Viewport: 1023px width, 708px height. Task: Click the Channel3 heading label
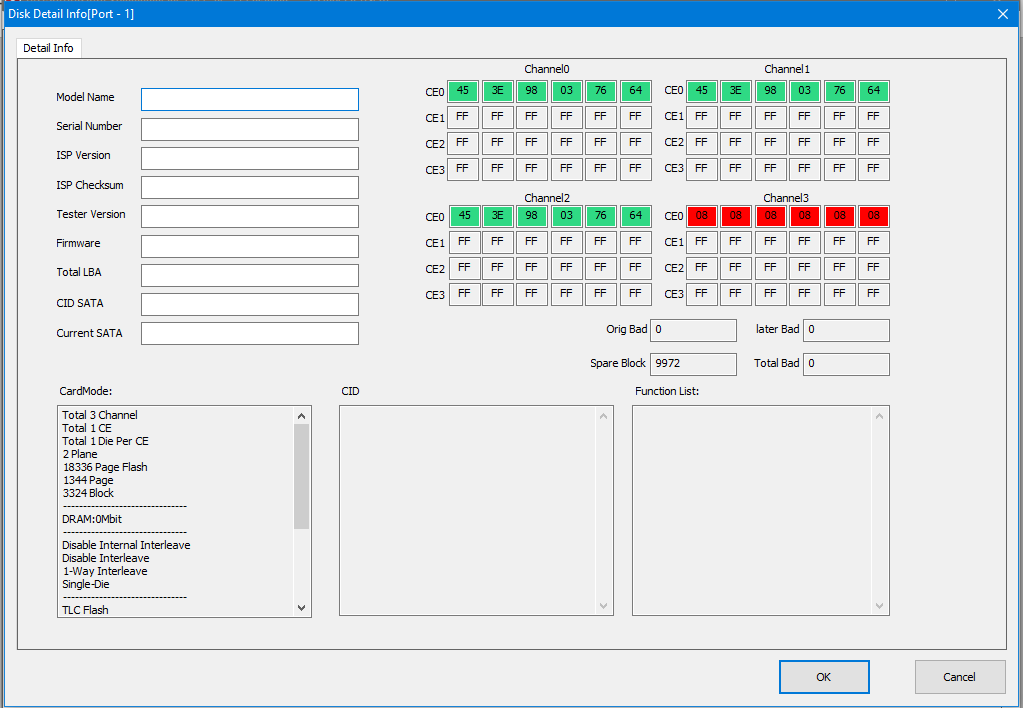click(x=786, y=198)
